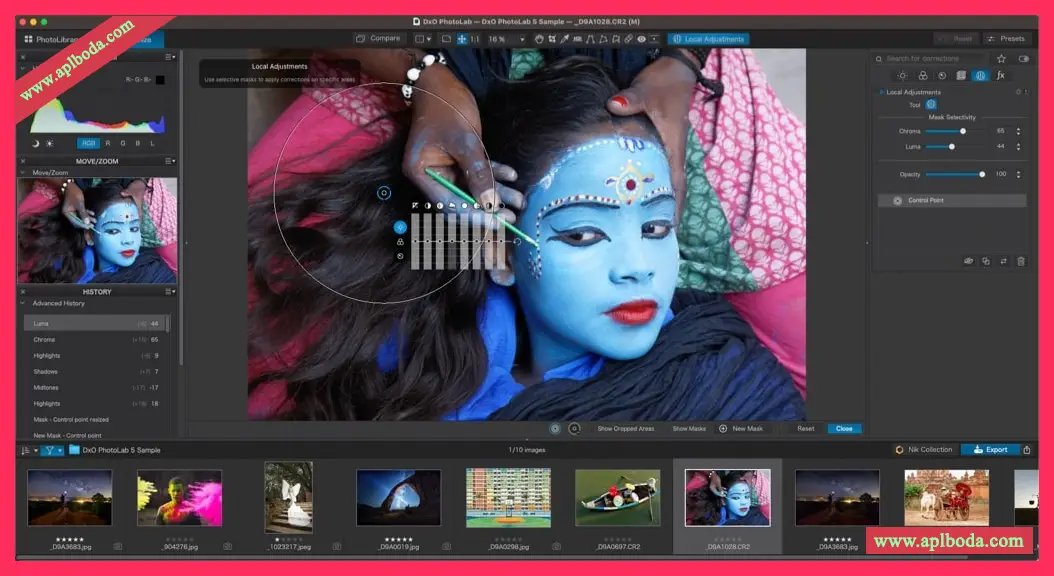
Task: Open the Light adjustments panel icon
Action: (902, 75)
